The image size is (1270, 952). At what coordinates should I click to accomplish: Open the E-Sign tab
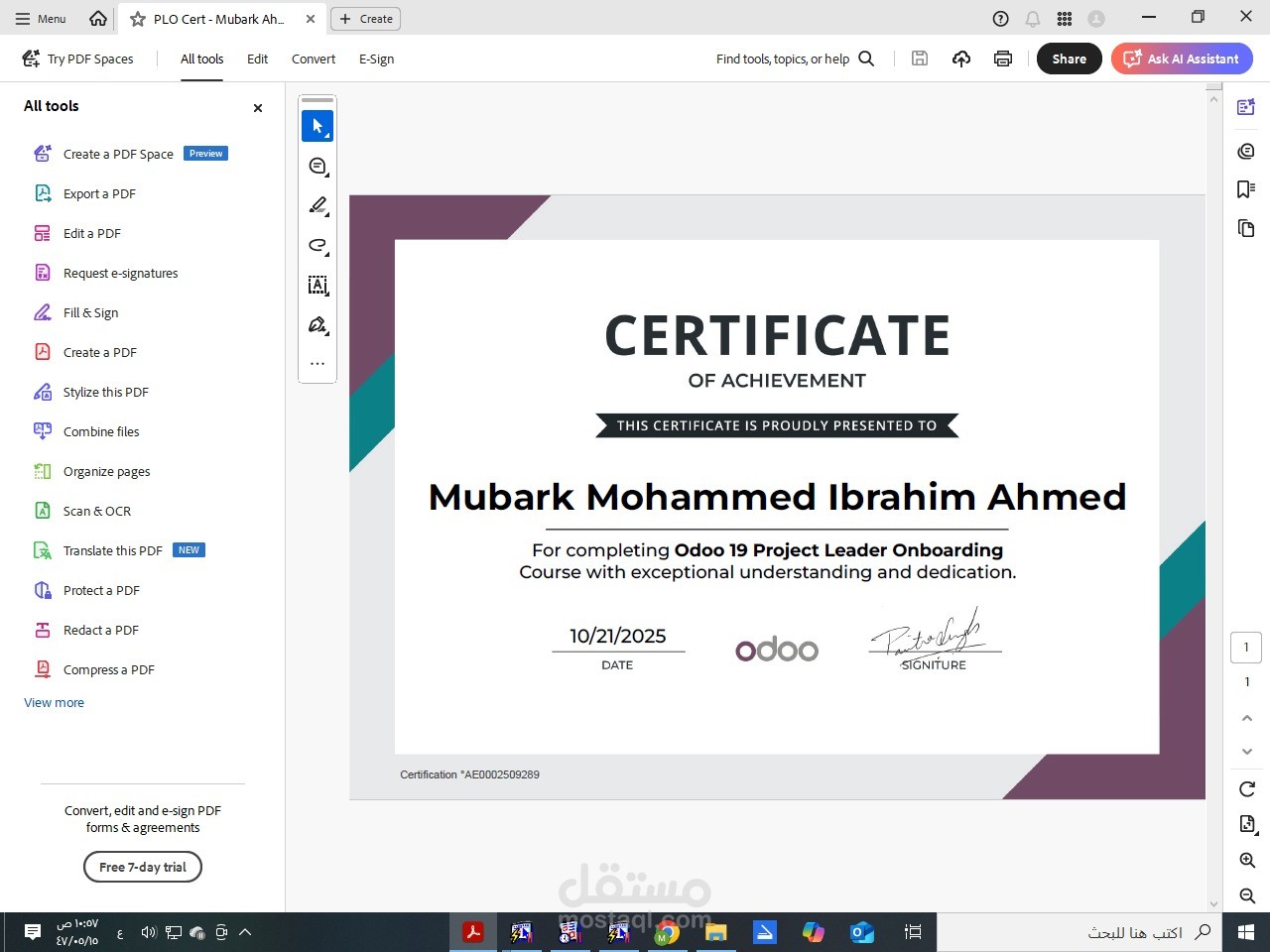click(377, 59)
